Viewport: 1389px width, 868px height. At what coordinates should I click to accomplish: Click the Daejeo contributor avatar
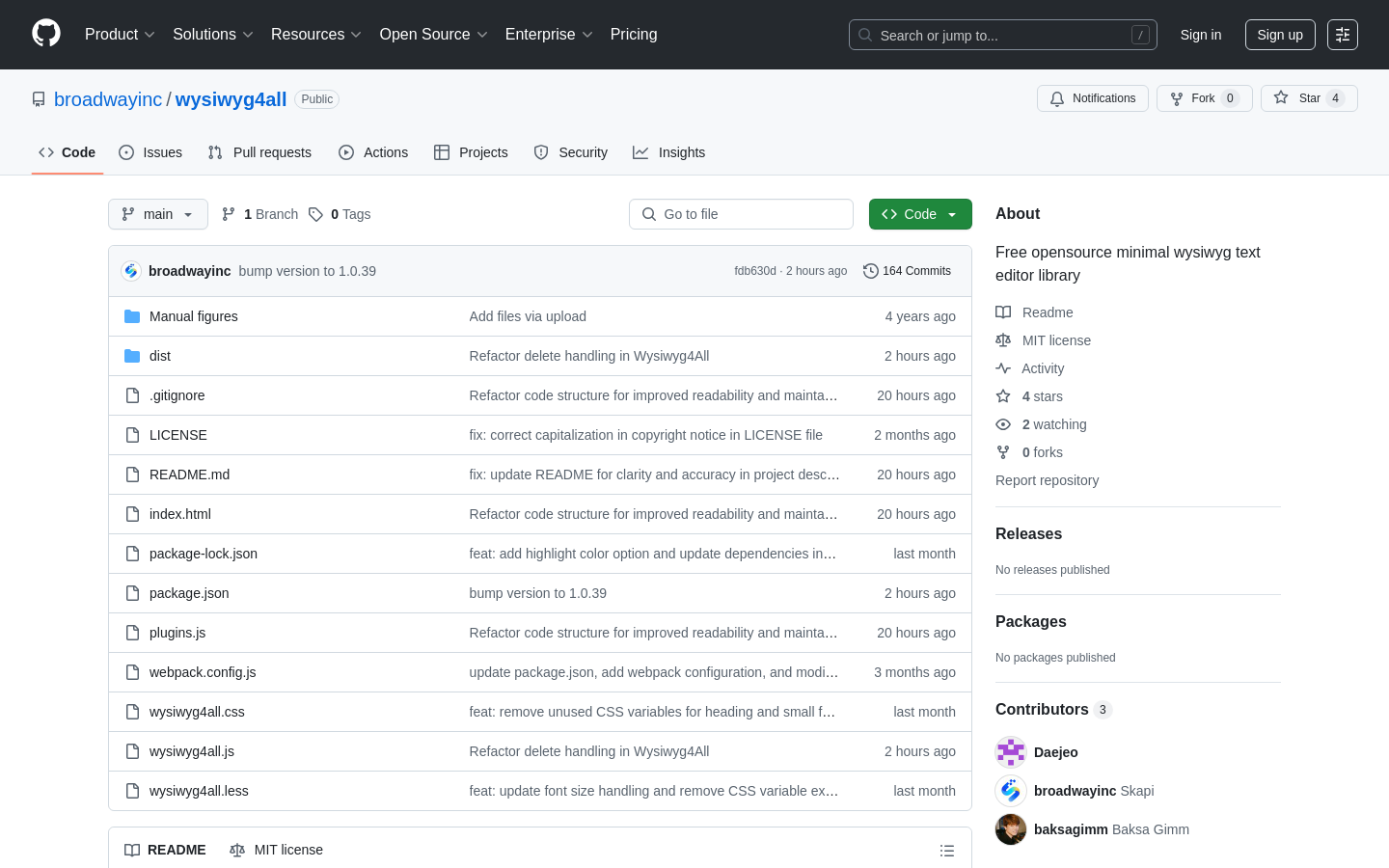click(x=1011, y=752)
